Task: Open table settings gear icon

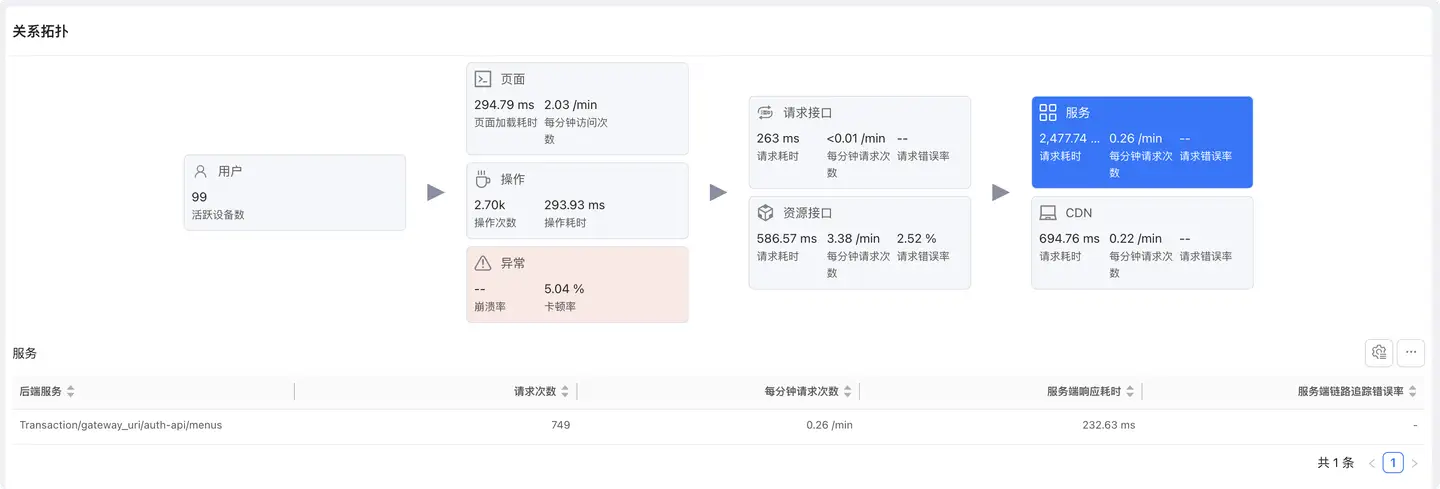Action: (x=1379, y=352)
